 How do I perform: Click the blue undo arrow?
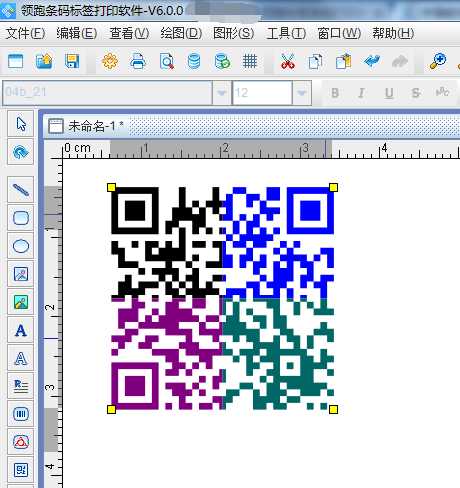[x=372, y=61]
